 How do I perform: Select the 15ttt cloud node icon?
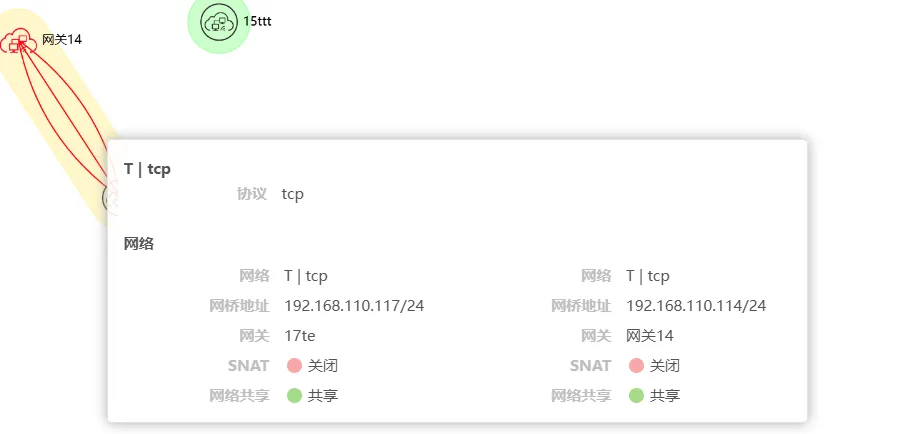point(219,22)
